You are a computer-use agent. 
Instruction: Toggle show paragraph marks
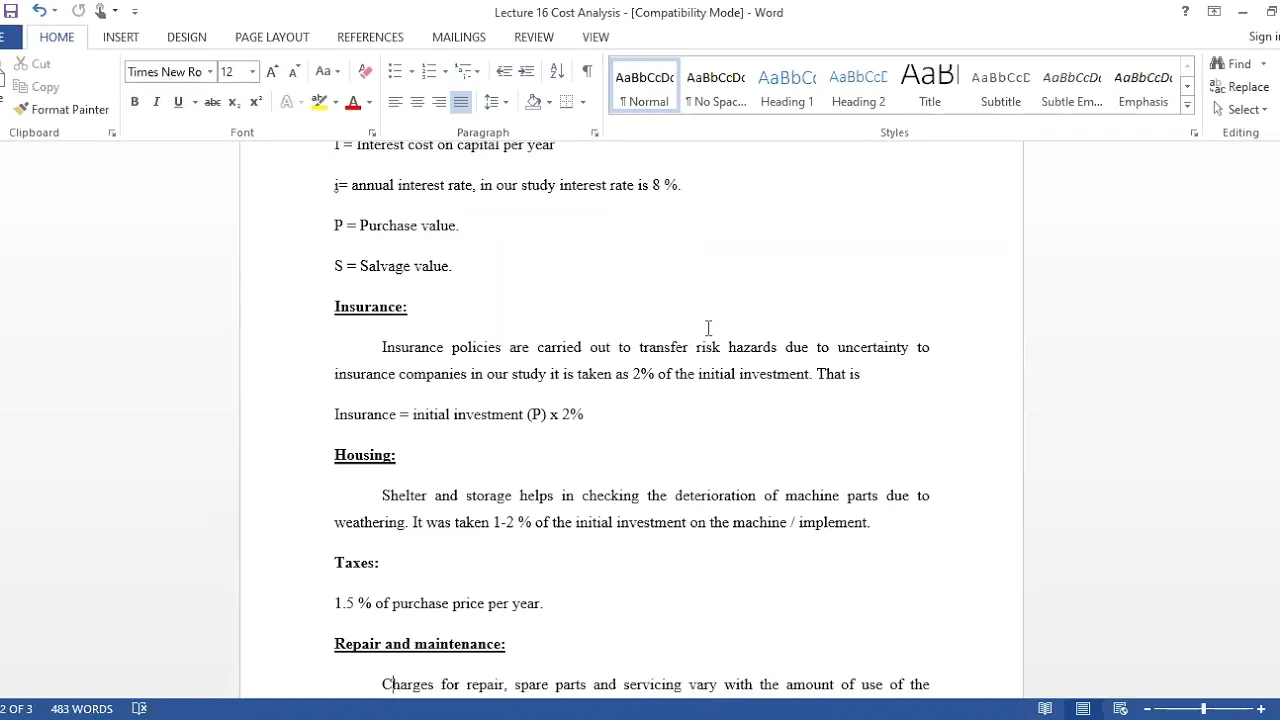[x=587, y=72]
